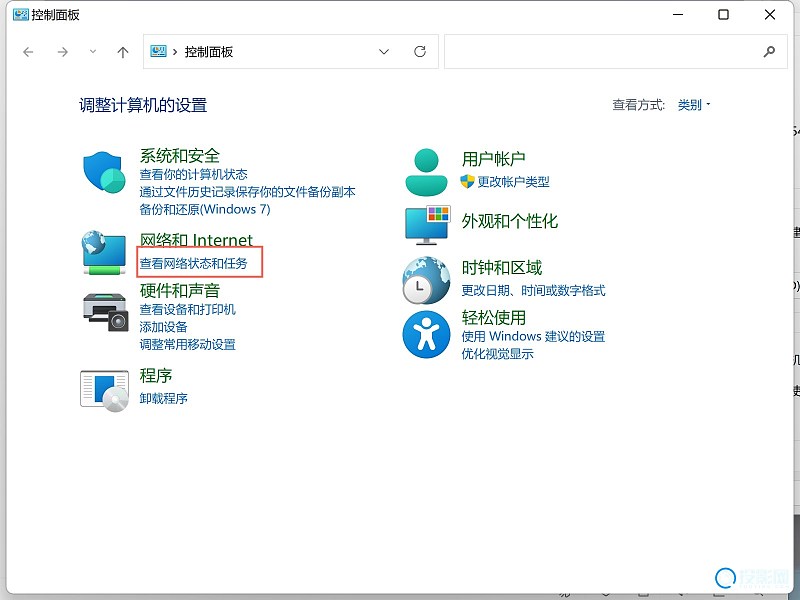This screenshot has width=800, height=600.
Task: Click the 控制面板 breadcrumb in address bar
Action: [x=209, y=52]
